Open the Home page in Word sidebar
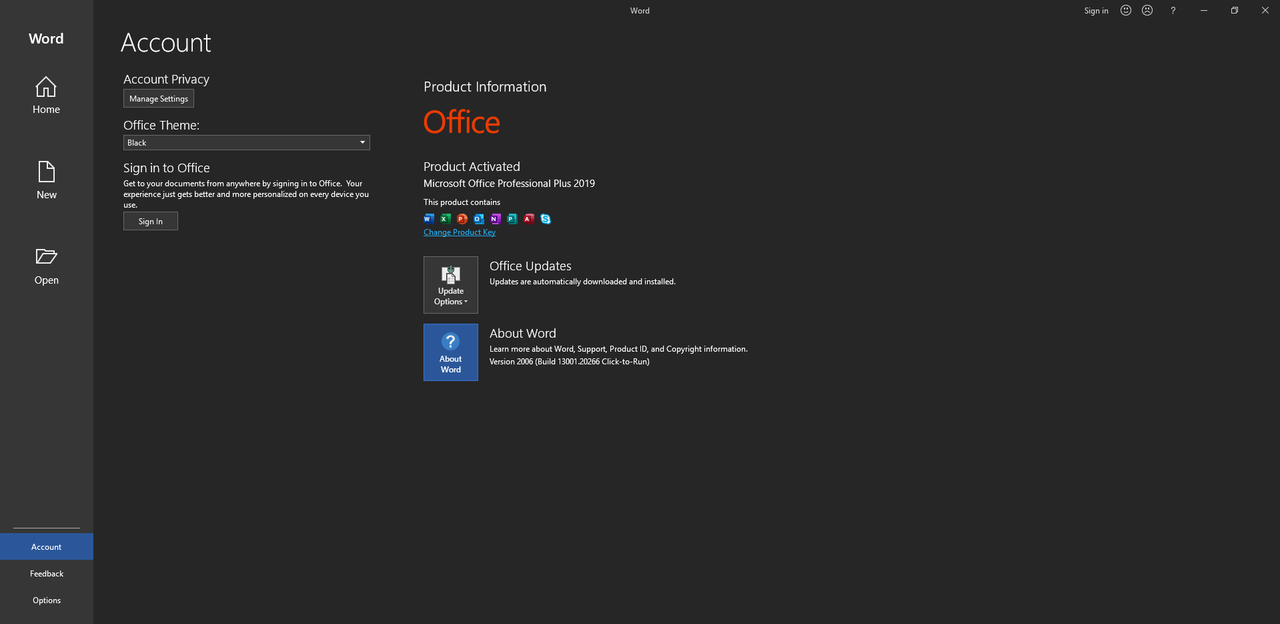 (46, 95)
